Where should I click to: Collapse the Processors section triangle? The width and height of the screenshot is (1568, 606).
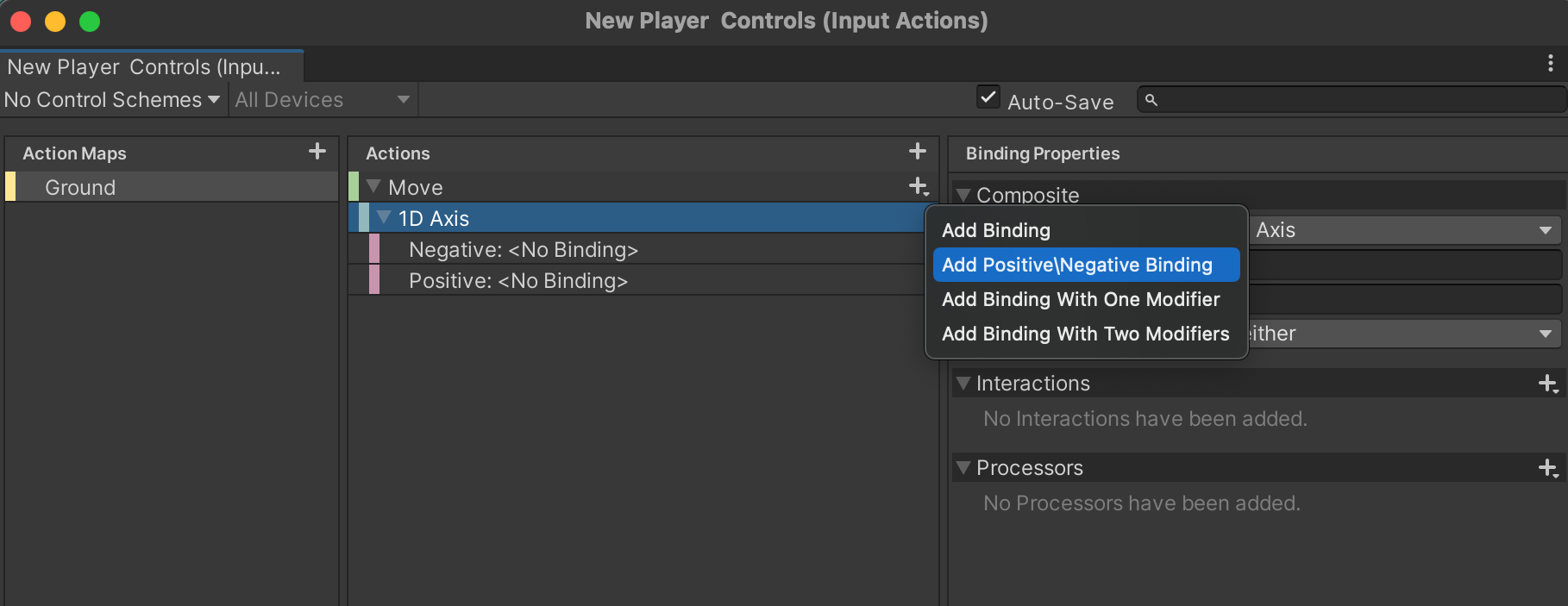click(963, 467)
